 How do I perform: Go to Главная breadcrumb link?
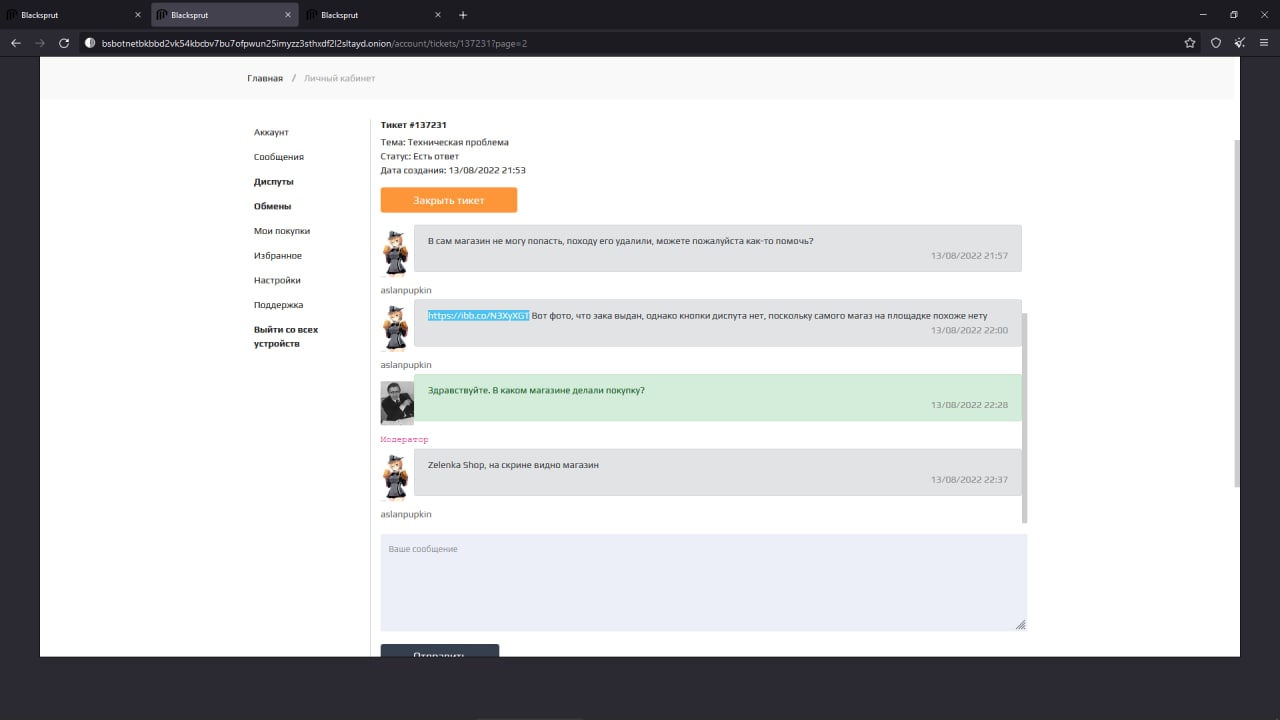(x=265, y=78)
